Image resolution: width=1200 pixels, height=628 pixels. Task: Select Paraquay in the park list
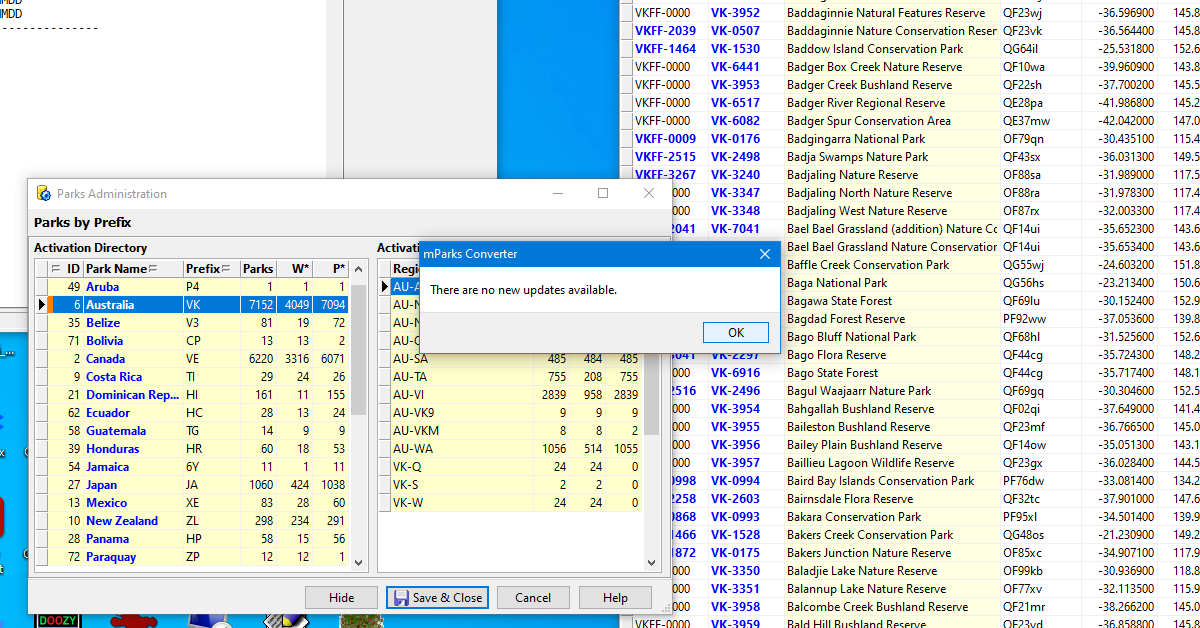tap(193, 557)
